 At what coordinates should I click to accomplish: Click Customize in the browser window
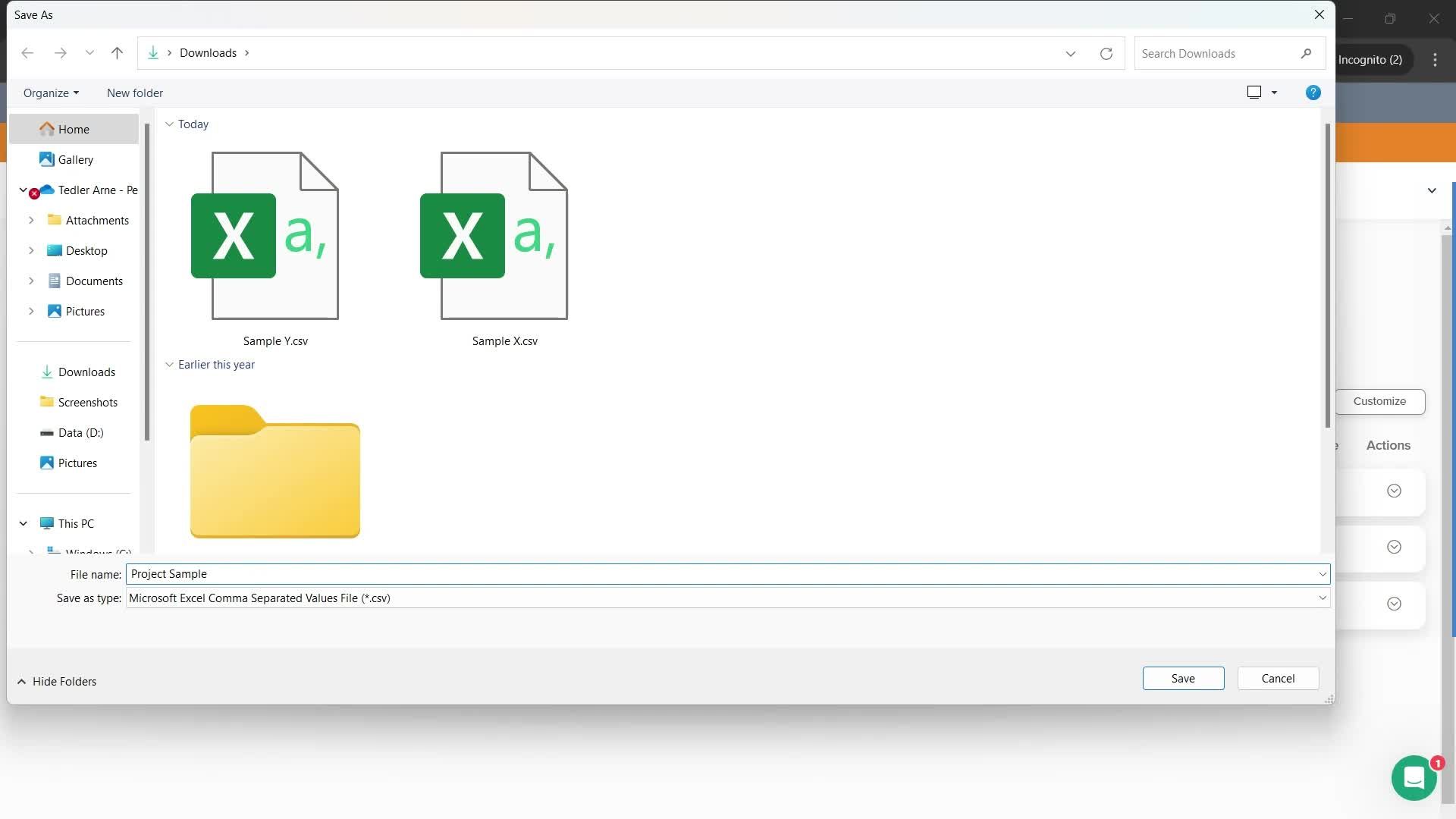click(x=1379, y=401)
